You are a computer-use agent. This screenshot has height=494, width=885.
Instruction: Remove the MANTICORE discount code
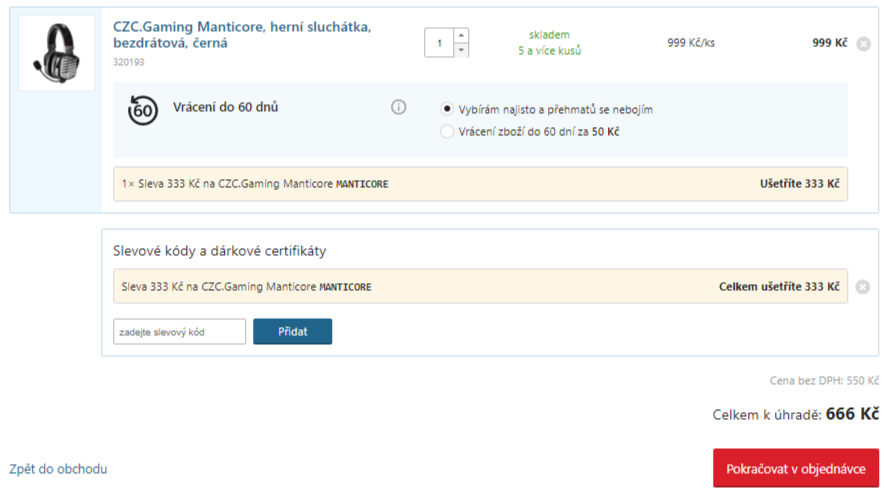pos(862,287)
